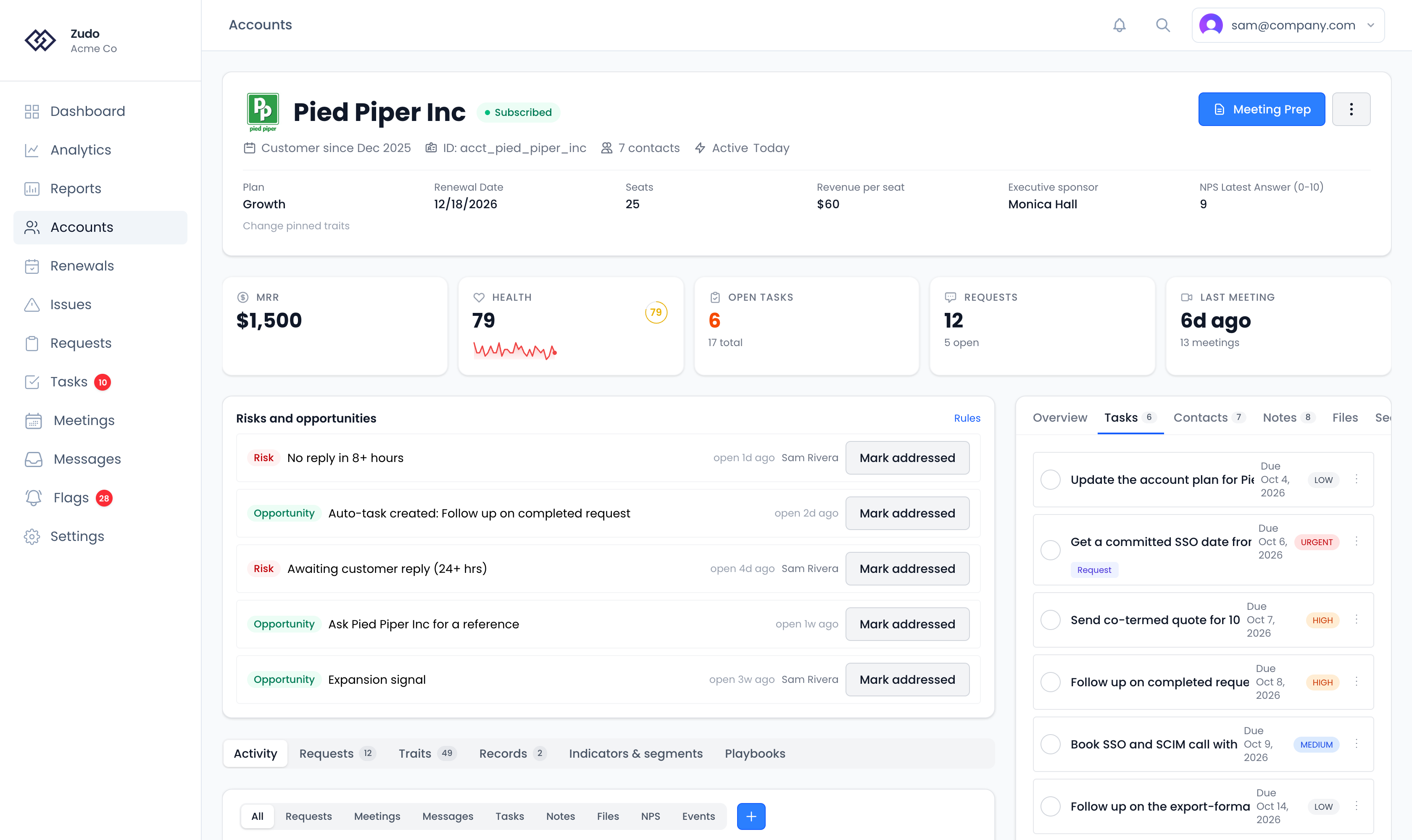
Task: Click the Request tag on SSO task
Action: (x=1094, y=570)
